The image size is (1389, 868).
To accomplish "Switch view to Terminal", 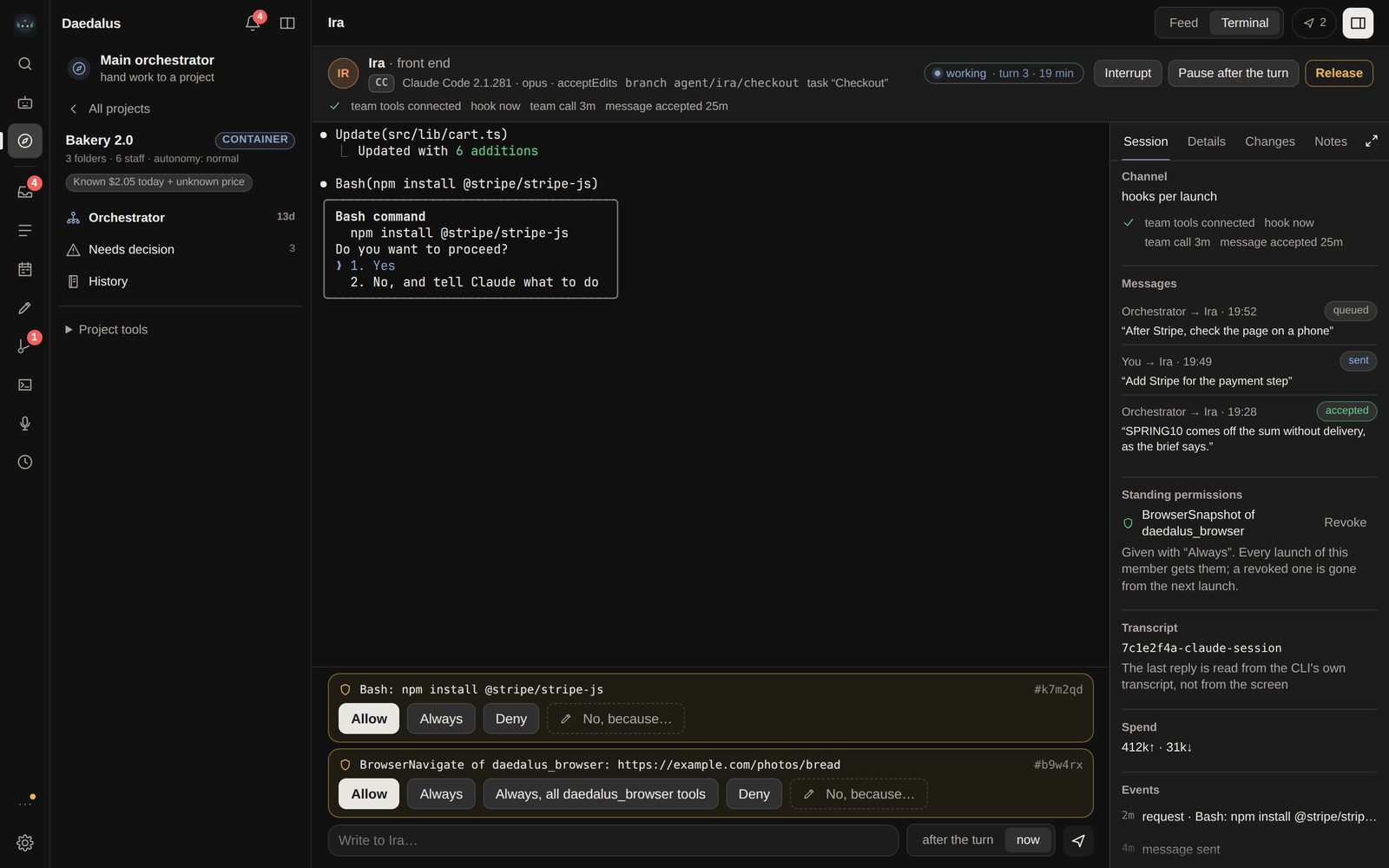I will 1245,23.
